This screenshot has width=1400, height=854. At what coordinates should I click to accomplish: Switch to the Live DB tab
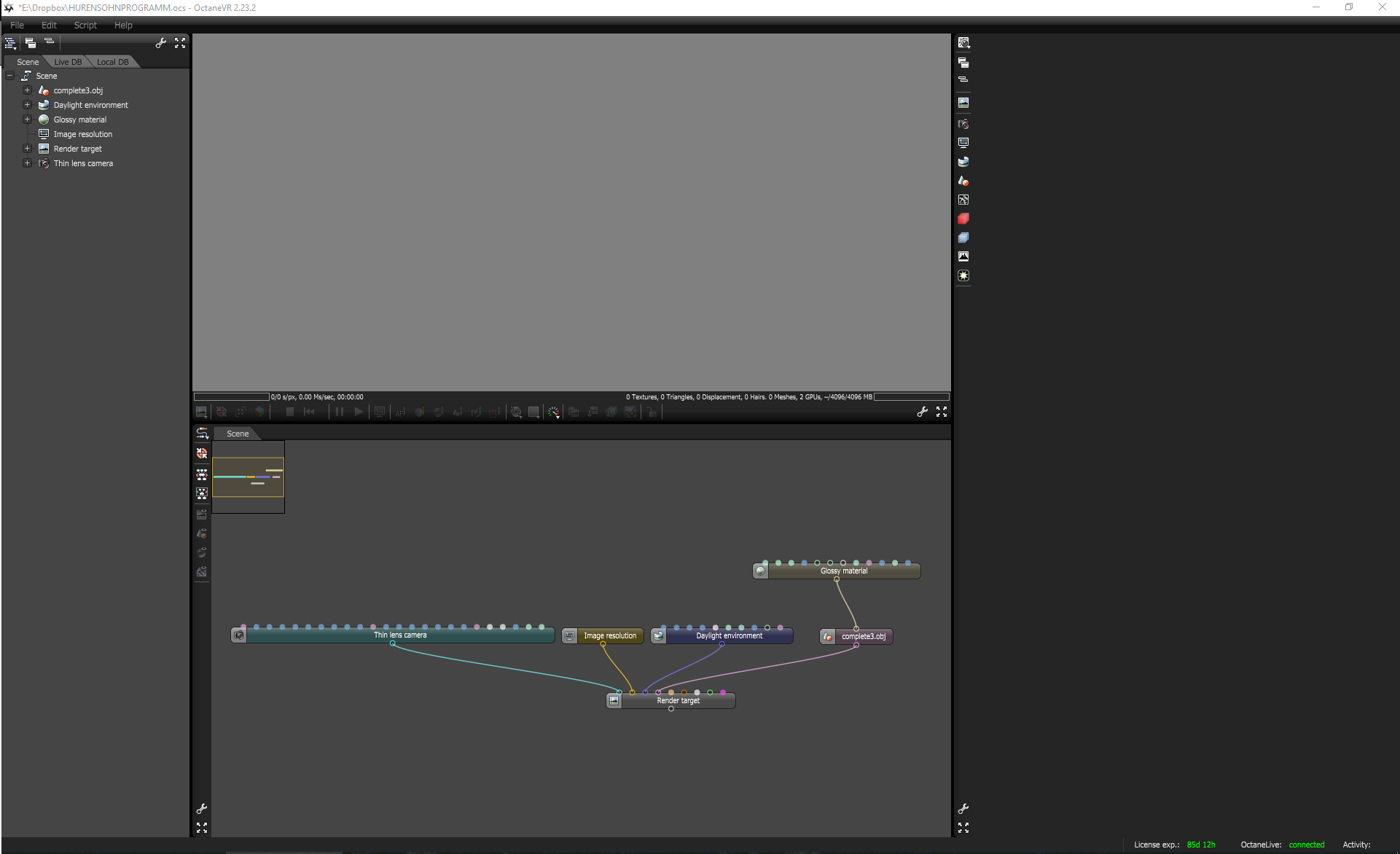tap(68, 62)
